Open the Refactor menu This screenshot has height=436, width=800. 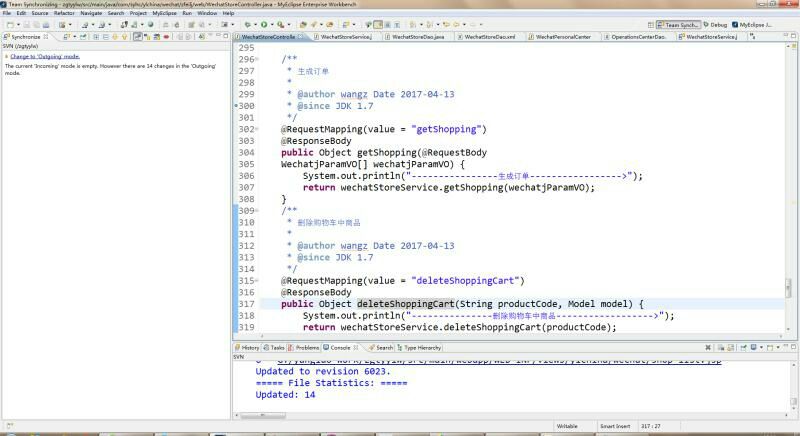coord(64,13)
